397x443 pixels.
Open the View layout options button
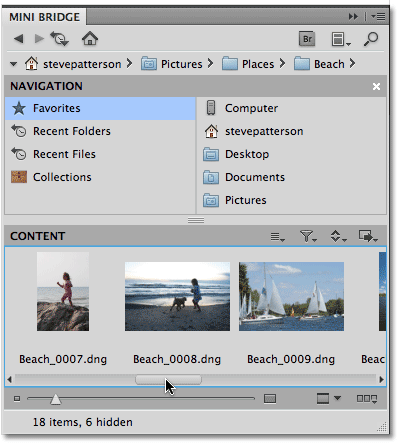pyautogui.click(x=367, y=399)
